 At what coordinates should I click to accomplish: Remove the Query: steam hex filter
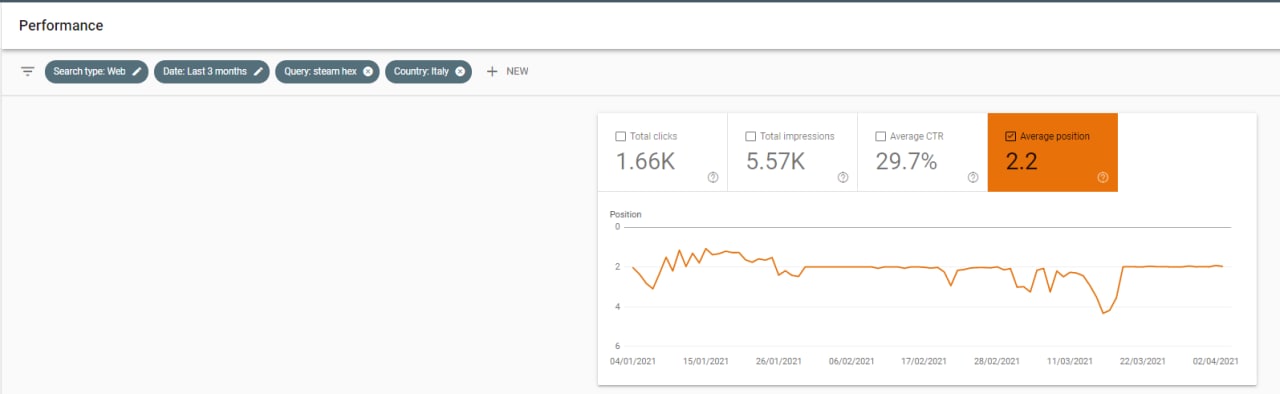(x=368, y=71)
